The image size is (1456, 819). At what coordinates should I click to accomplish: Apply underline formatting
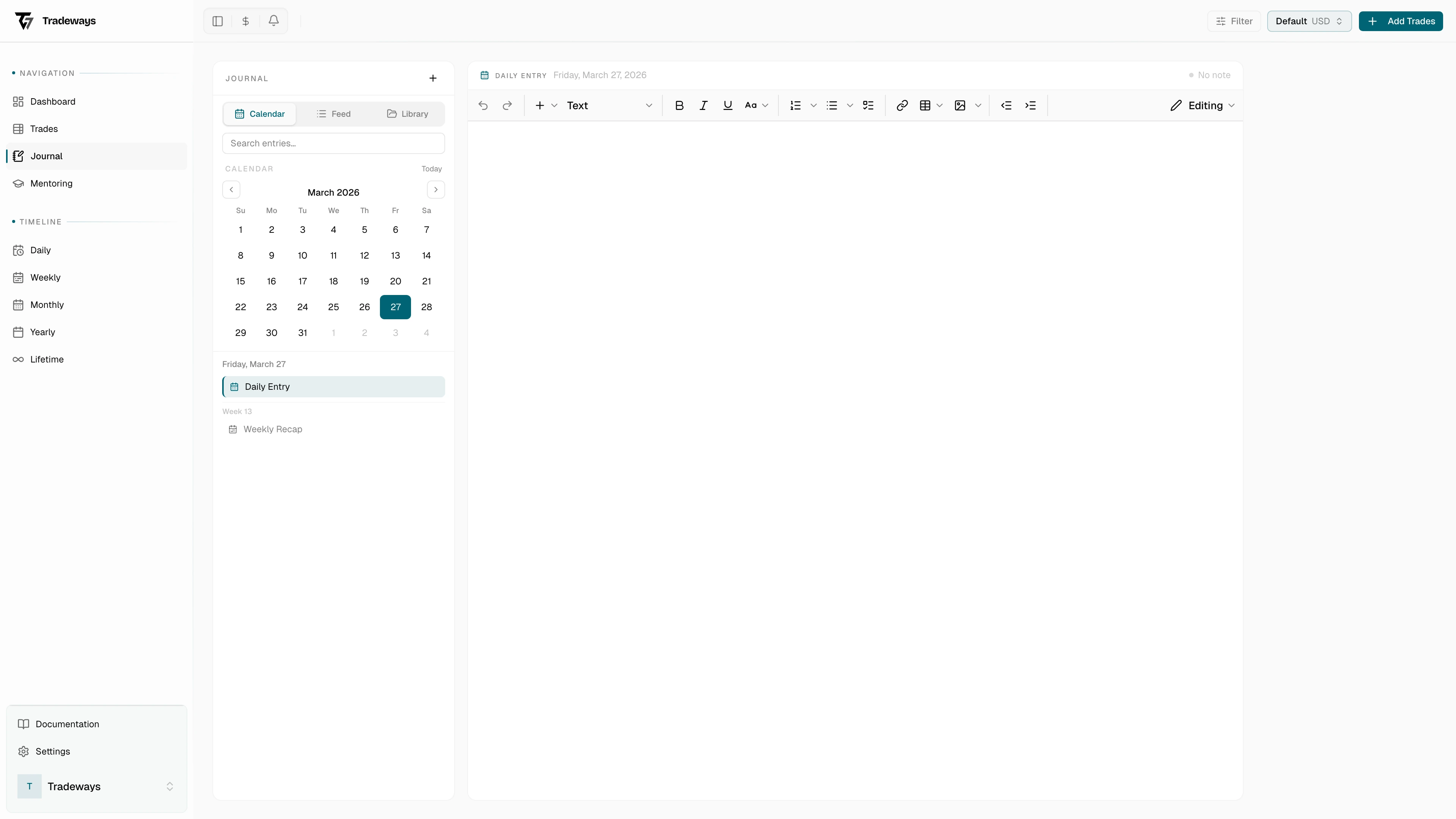tap(728, 105)
